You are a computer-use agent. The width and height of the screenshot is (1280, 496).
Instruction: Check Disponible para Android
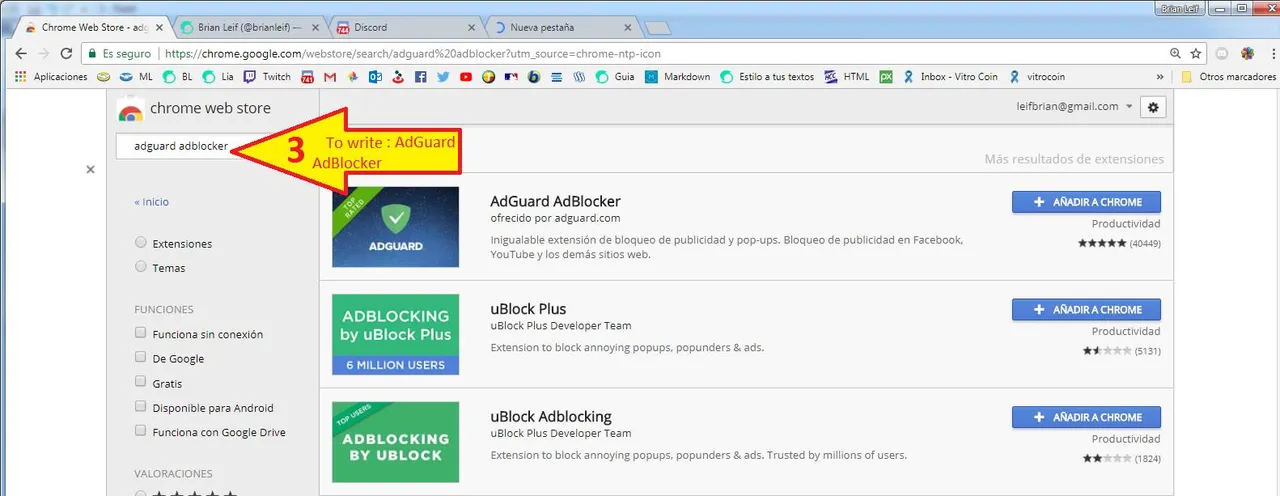coord(141,407)
